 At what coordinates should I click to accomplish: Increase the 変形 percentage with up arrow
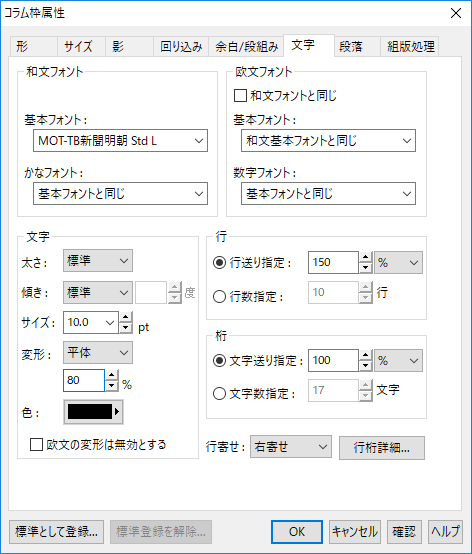(x=112, y=375)
